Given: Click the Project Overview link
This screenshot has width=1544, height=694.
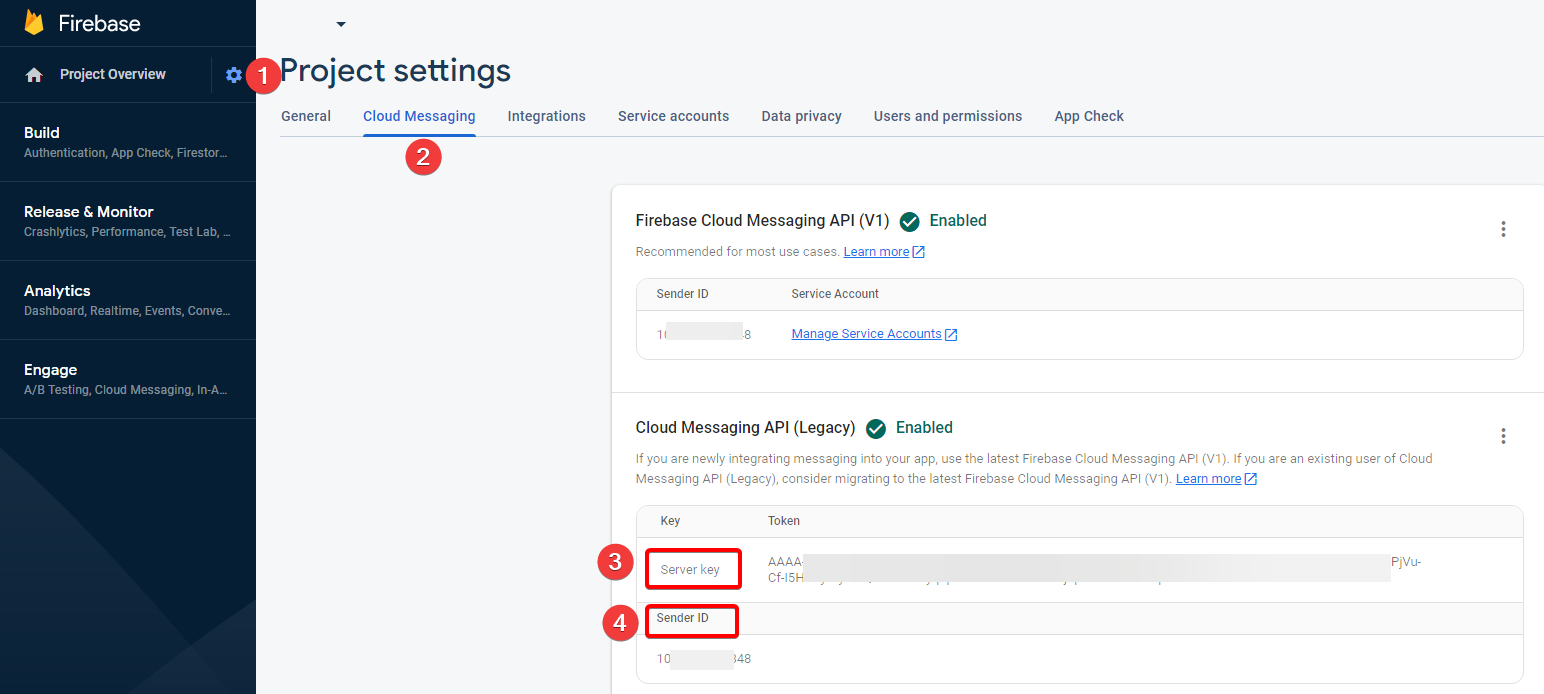Looking at the screenshot, I should pos(113,74).
